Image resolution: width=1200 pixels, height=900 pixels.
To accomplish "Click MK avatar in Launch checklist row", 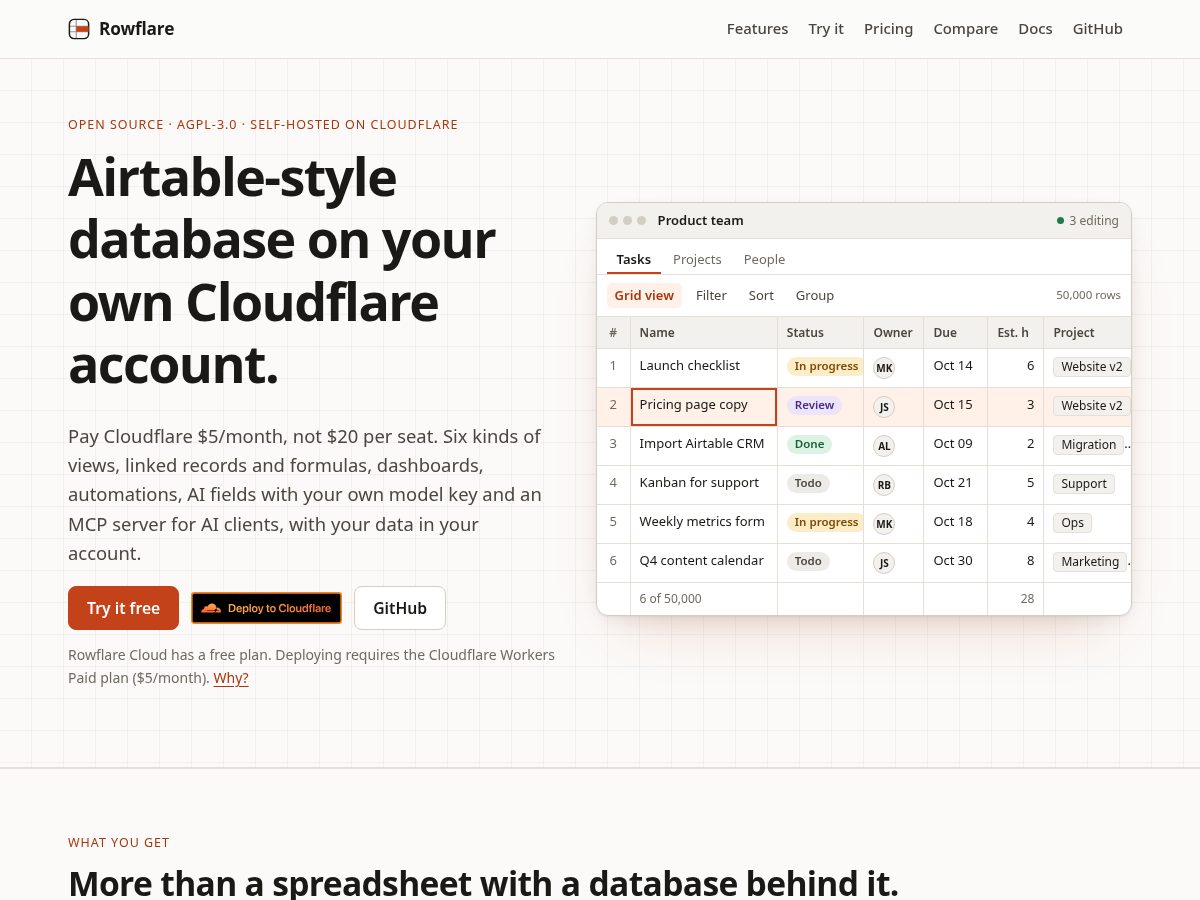I will [x=884, y=368].
